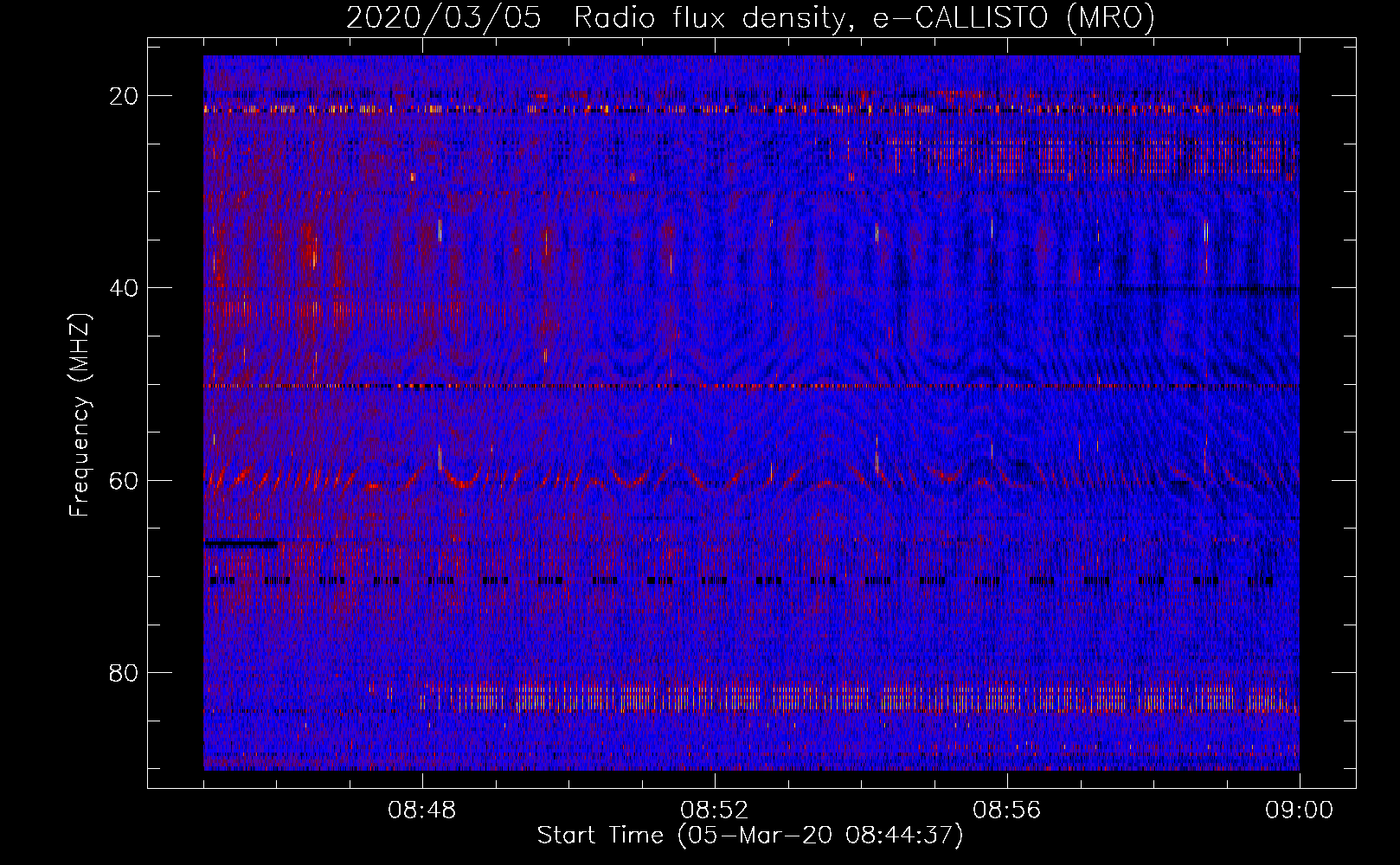Image resolution: width=1400 pixels, height=865 pixels.
Task: Click the 08:56 time tick label
Action: click(1007, 811)
